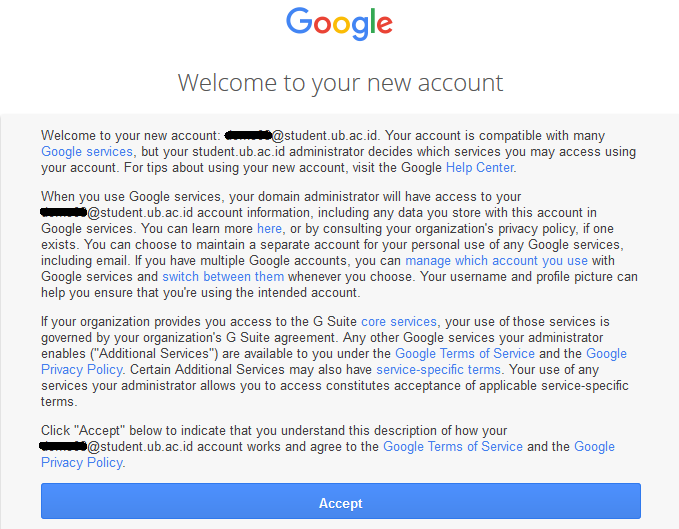Click the redacted email in the last paragraph

(64, 445)
